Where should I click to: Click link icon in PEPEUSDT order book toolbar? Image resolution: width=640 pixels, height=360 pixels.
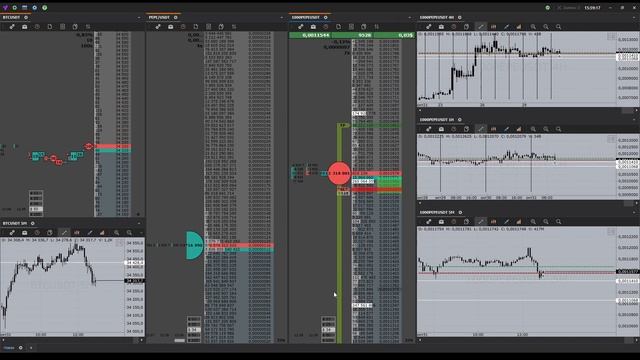(158, 27)
